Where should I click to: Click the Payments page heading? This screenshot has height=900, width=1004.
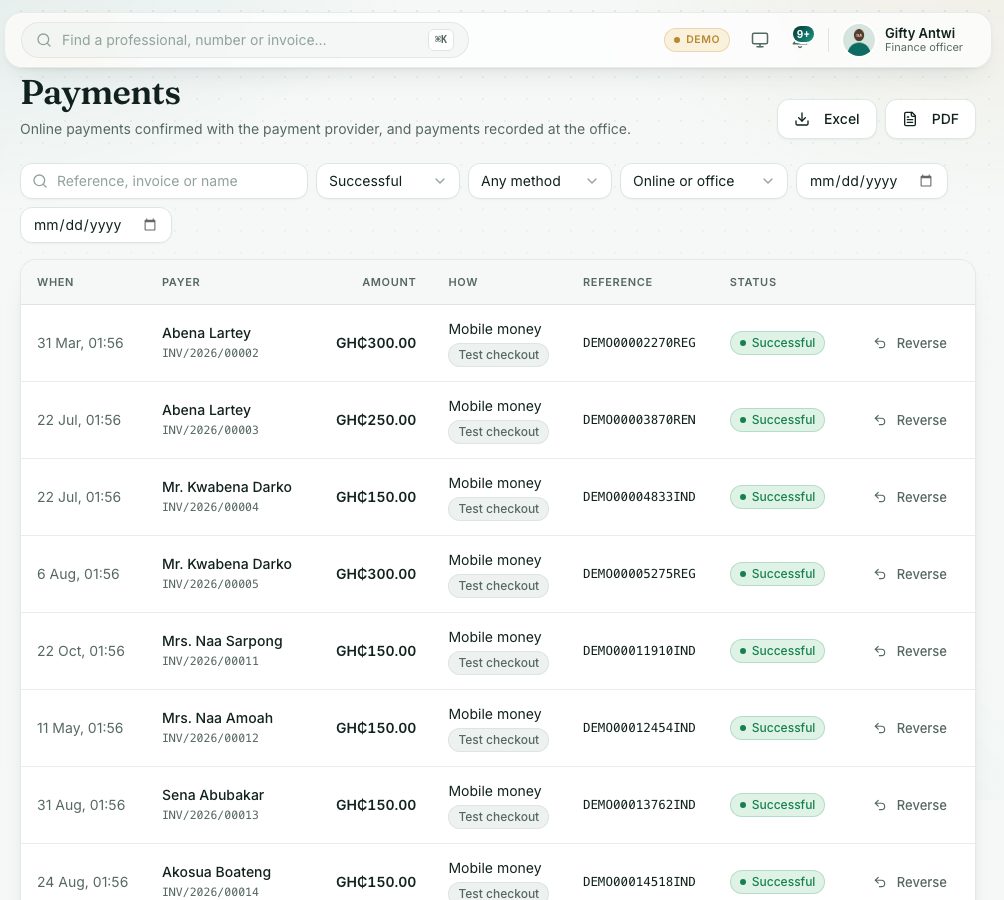click(101, 93)
